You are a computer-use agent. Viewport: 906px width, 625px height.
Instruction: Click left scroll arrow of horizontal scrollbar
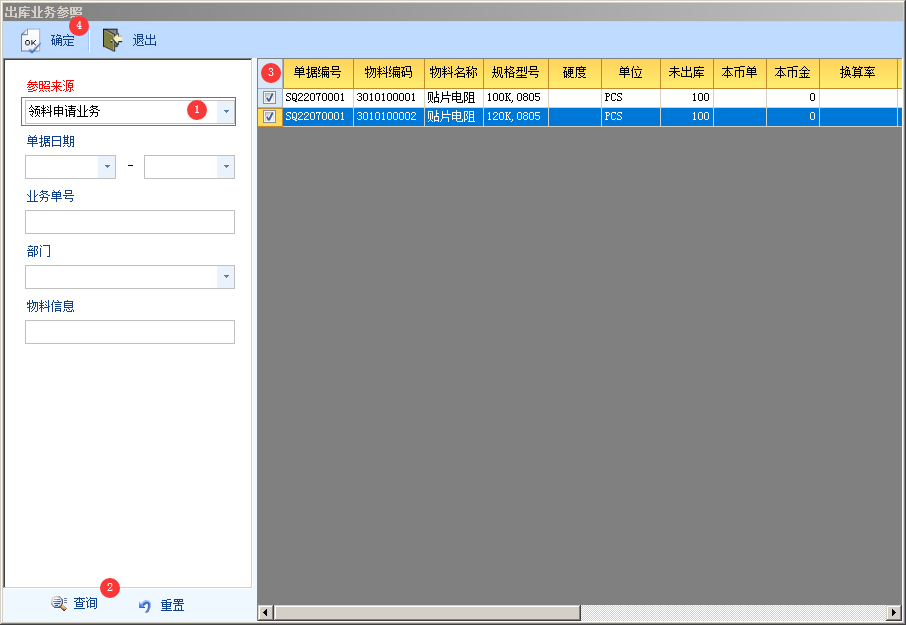coord(265,612)
